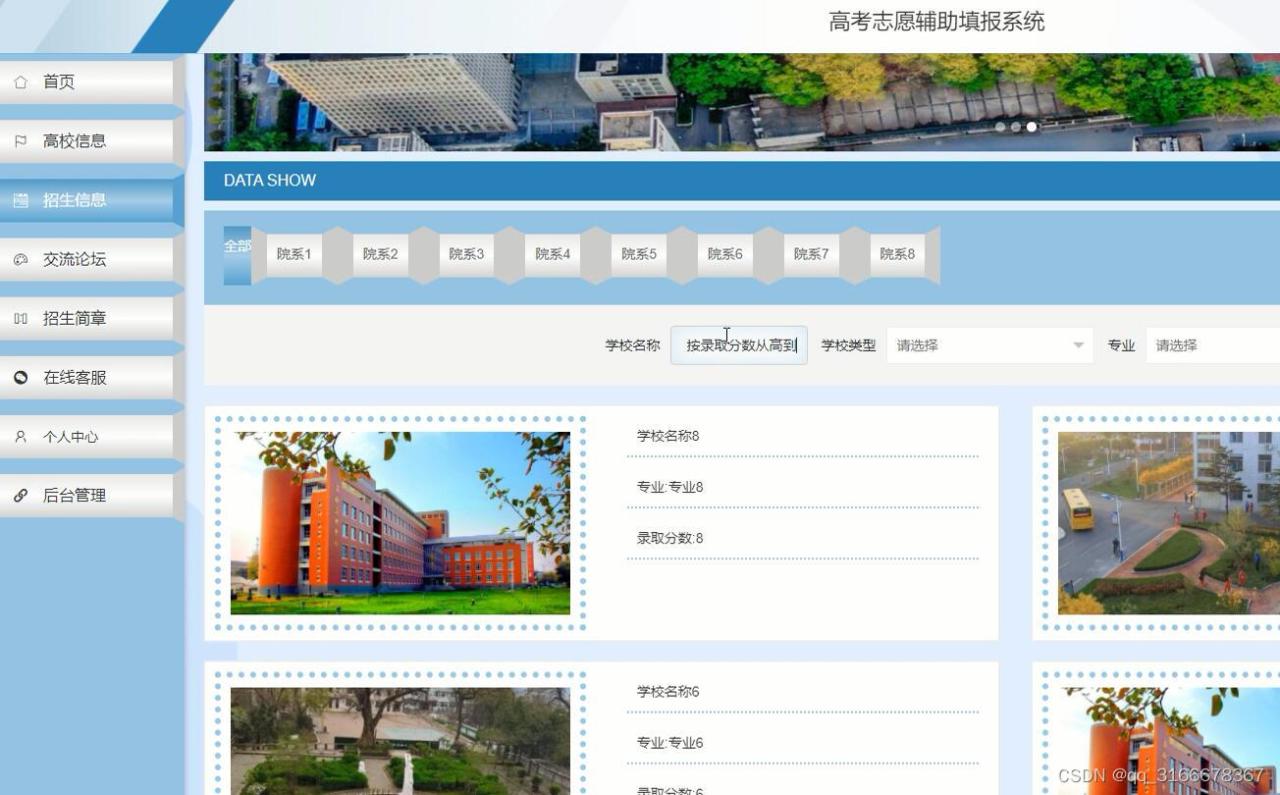Image resolution: width=1280 pixels, height=795 pixels.
Task: Select 招生信息 in the sidebar
Action: coord(87,200)
